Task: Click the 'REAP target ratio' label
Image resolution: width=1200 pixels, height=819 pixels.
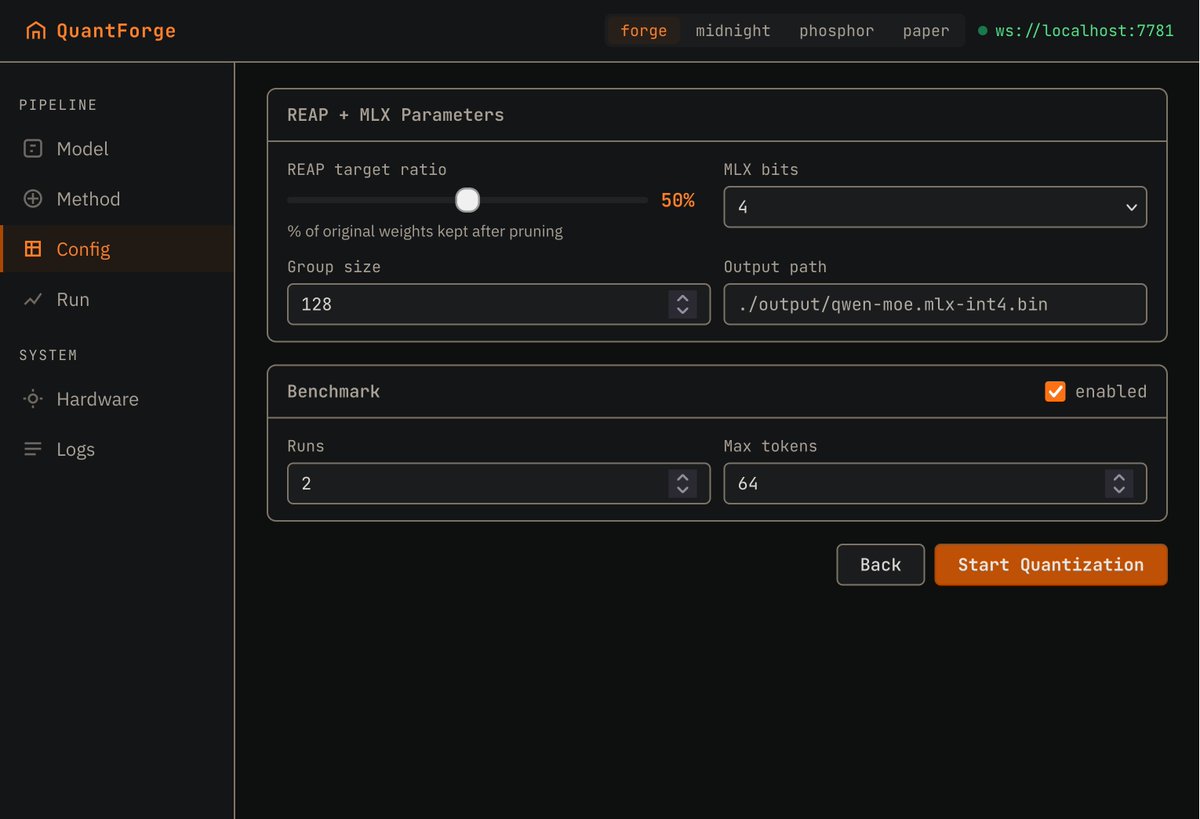Action: [367, 170]
